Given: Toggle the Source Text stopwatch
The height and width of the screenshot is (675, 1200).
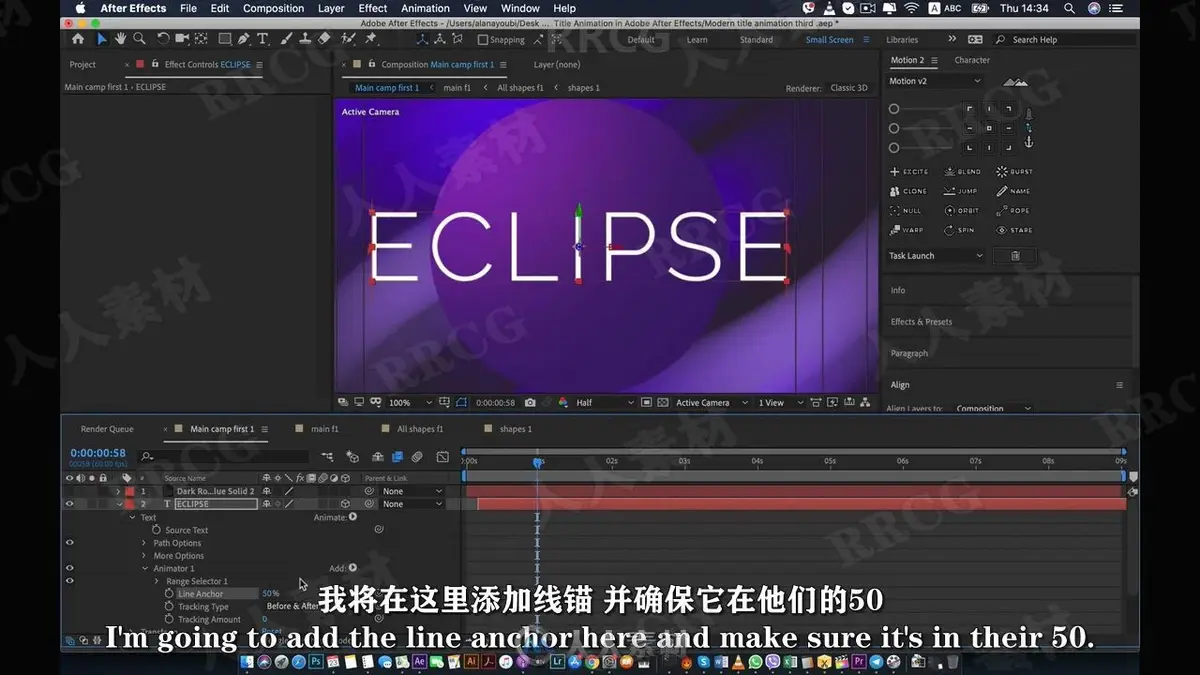Looking at the screenshot, I should [x=157, y=530].
